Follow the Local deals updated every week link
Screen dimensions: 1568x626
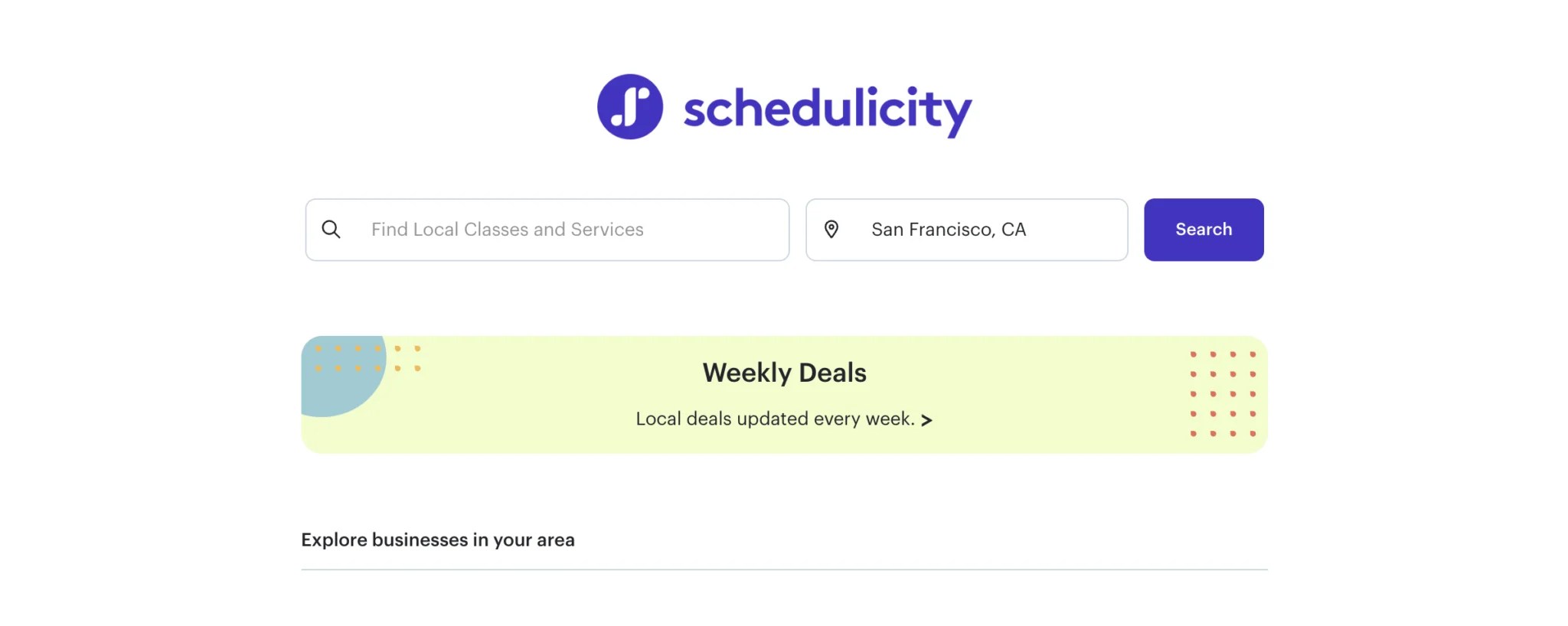pos(776,419)
